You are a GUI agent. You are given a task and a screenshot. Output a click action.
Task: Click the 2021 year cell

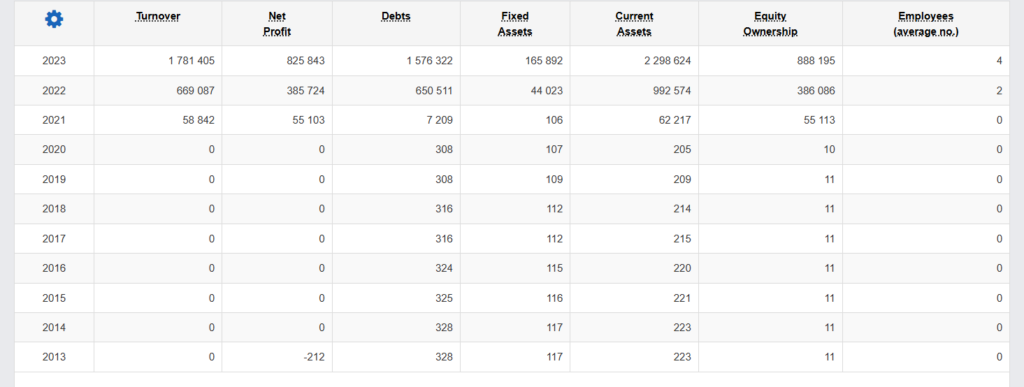pos(54,121)
